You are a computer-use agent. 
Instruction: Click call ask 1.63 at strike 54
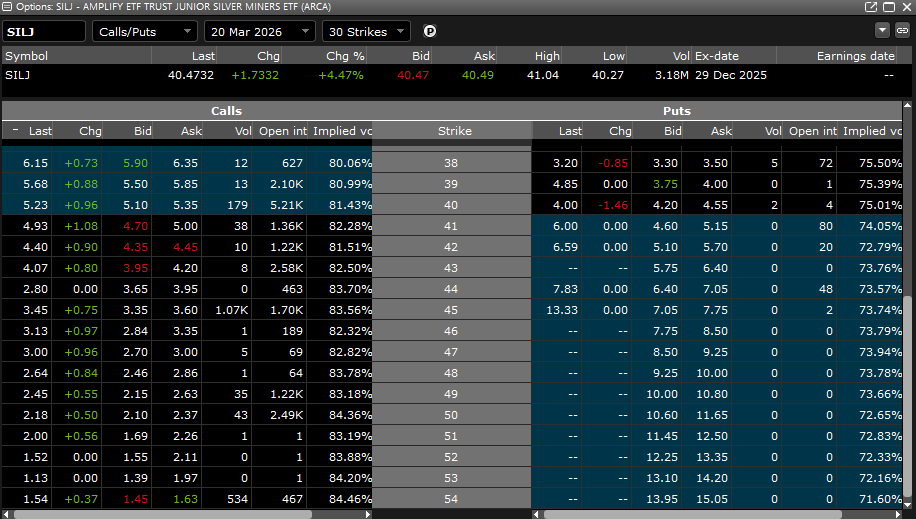tap(185, 499)
